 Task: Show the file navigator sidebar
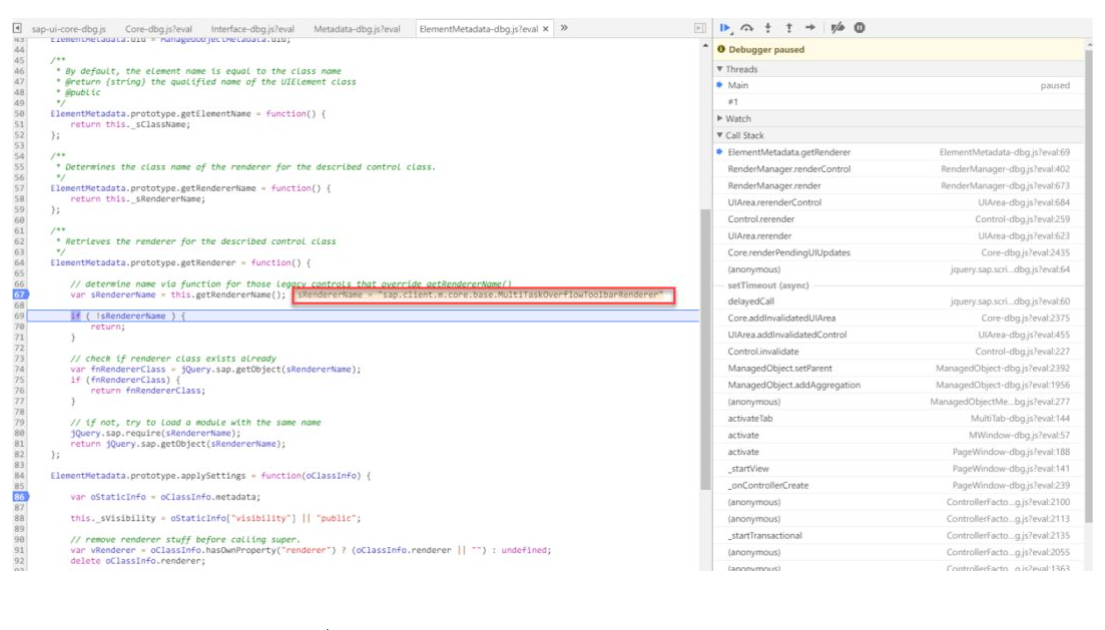tap(17, 28)
